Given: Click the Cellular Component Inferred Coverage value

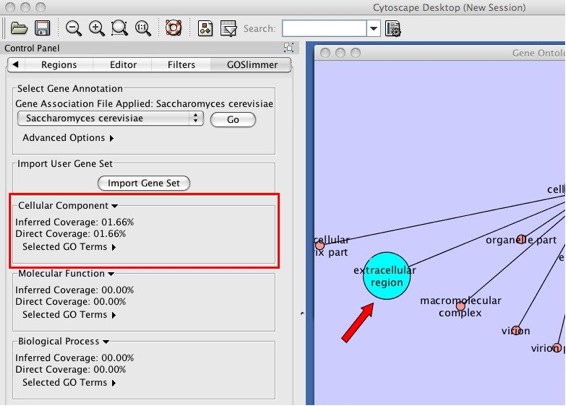Looking at the screenshot, I should coord(117,222).
